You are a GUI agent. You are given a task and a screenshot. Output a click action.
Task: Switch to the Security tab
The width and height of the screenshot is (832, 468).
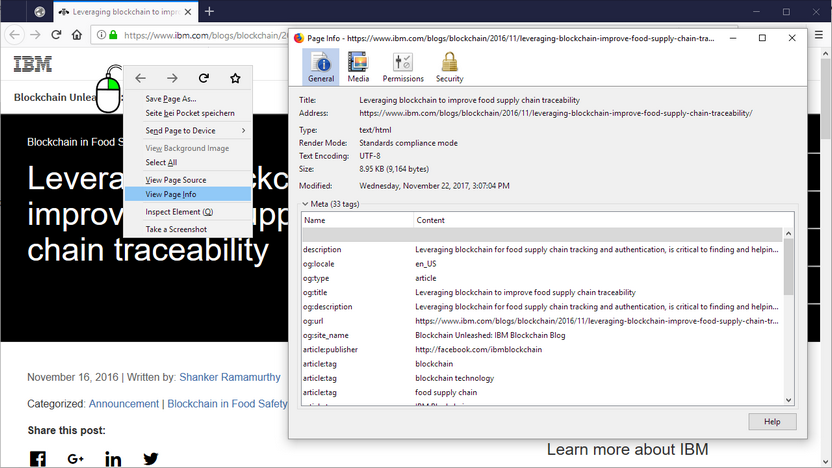[x=449, y=66]
